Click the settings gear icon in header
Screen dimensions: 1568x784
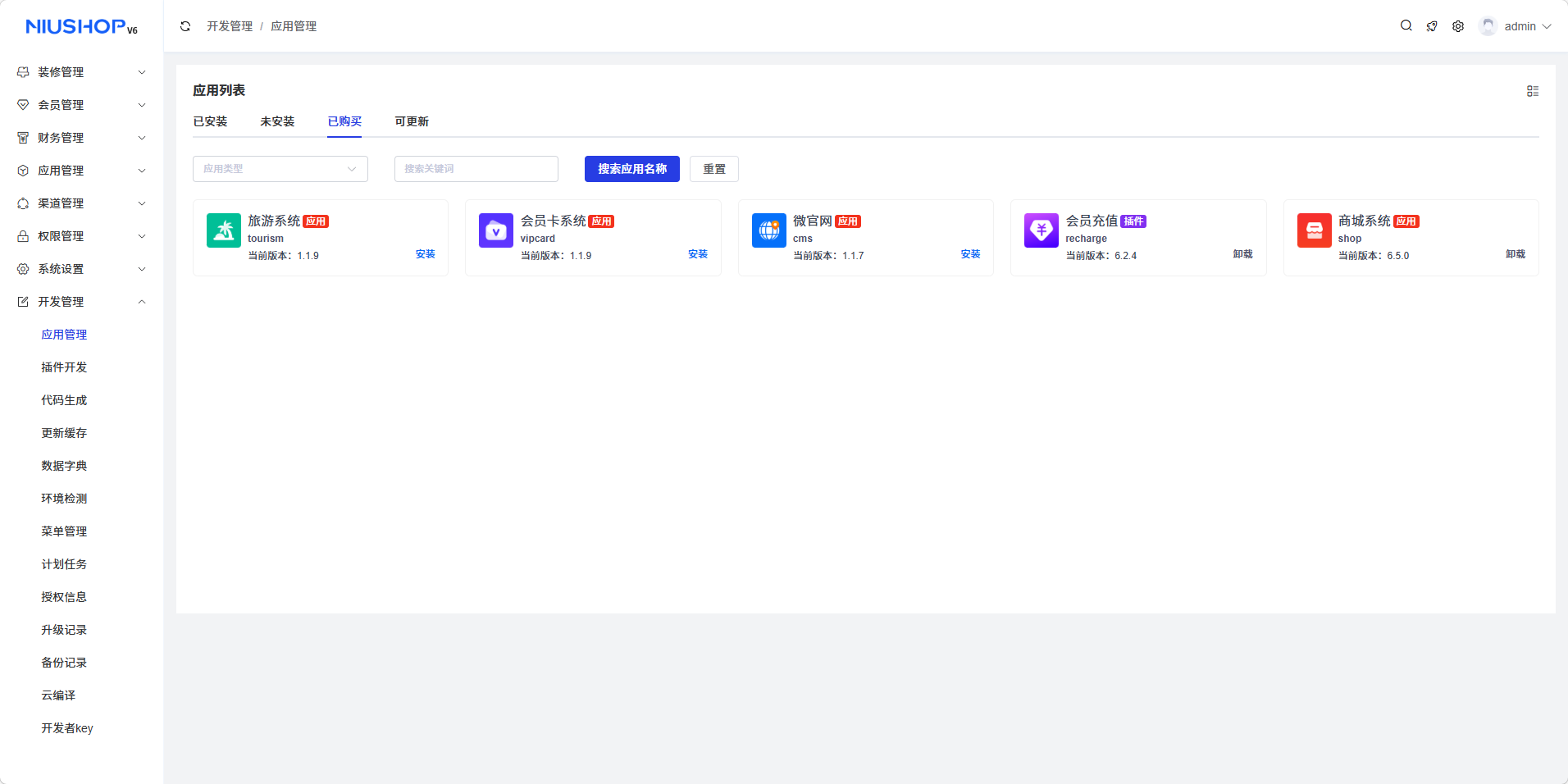1458,26
